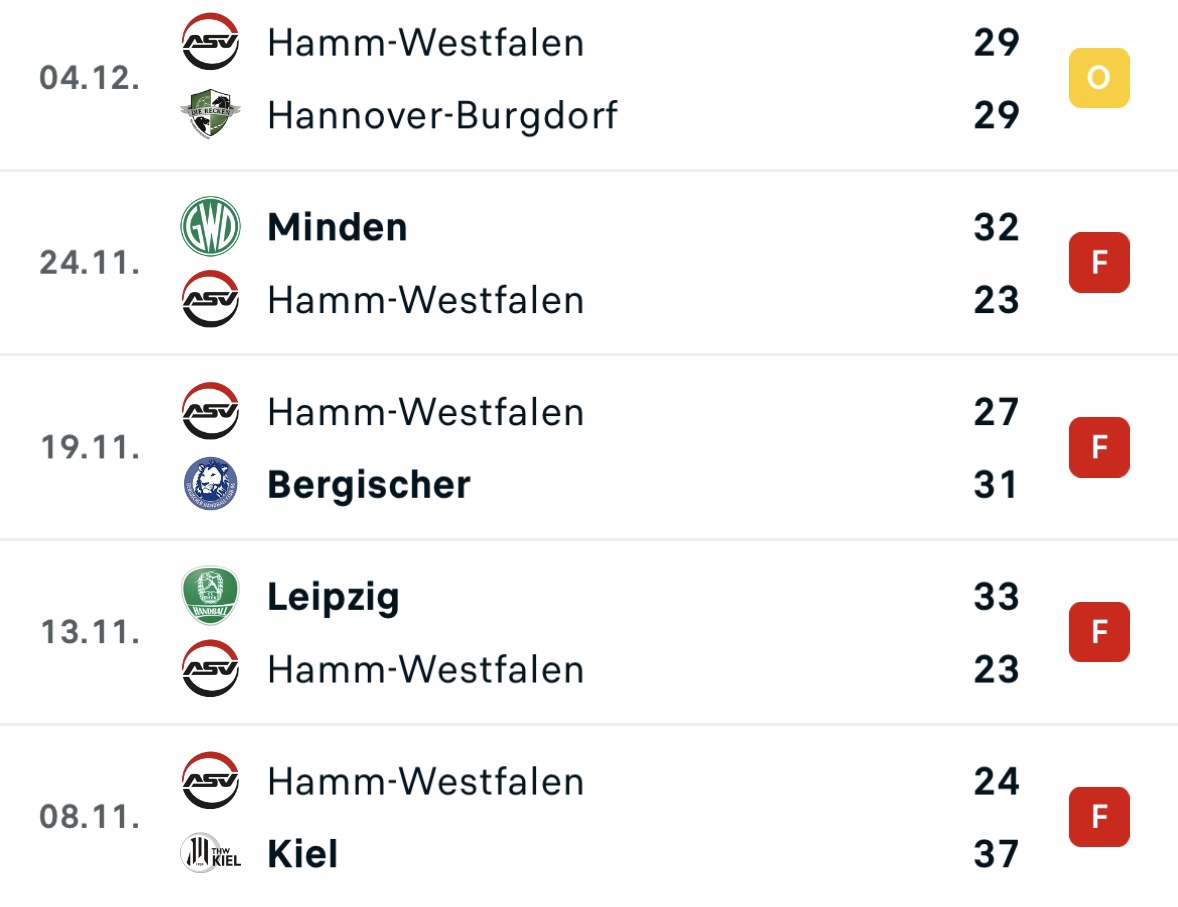Click Kiel's score of 37
The height and width of the screenshot is (907, 1178).
click(996, 854)
